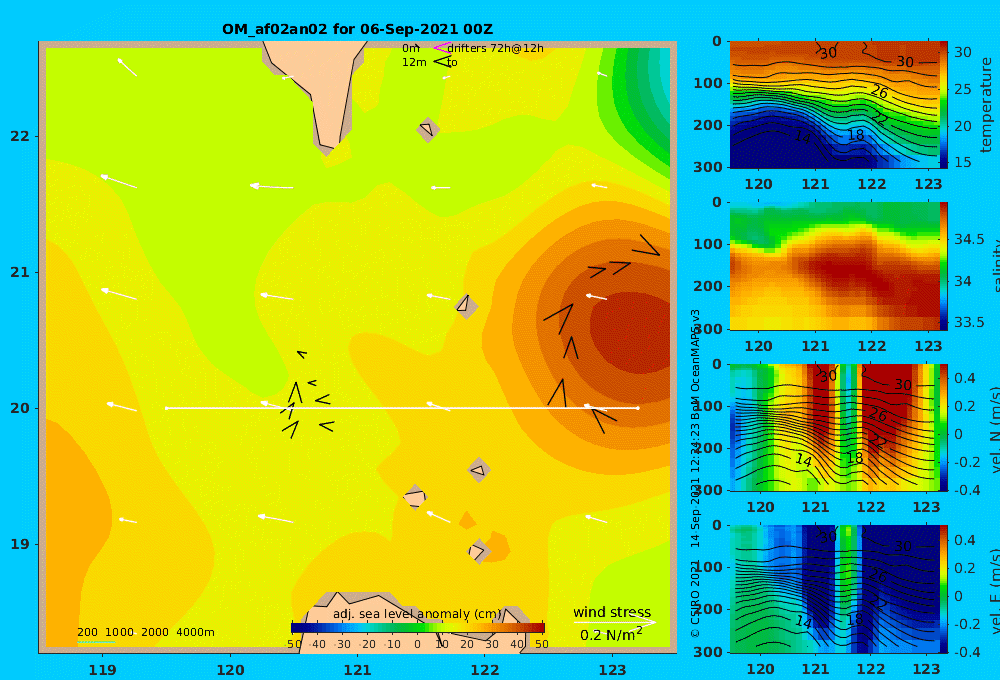
Task: Click the longitude 119 label on main map
Action: [x=102, y=670]
